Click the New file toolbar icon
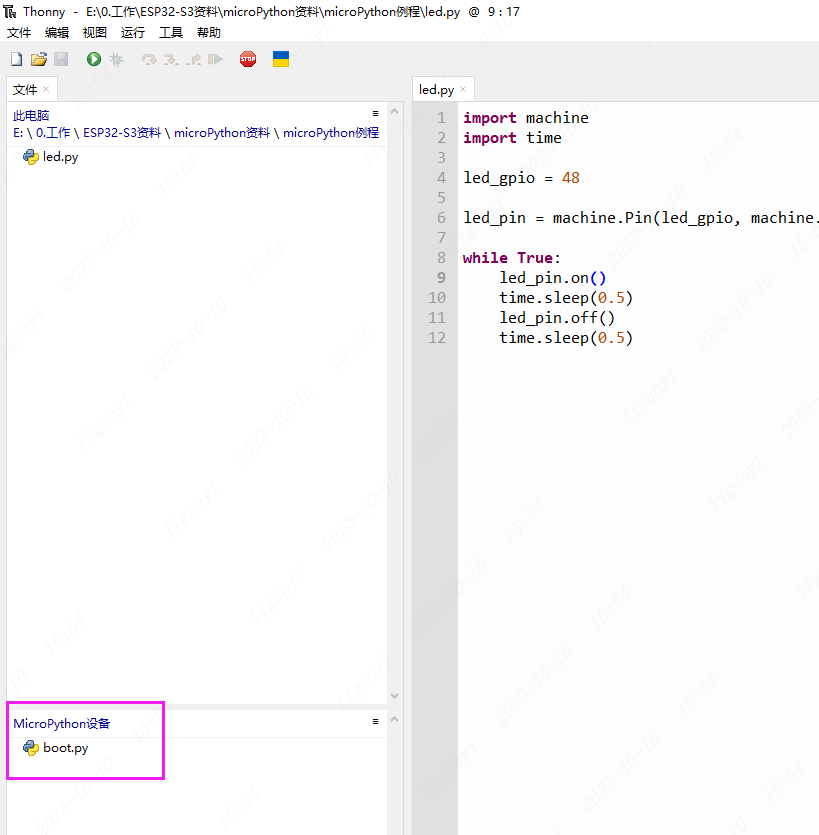The width and height of the screenshot is (819, 835). click(x=17, y=59)
